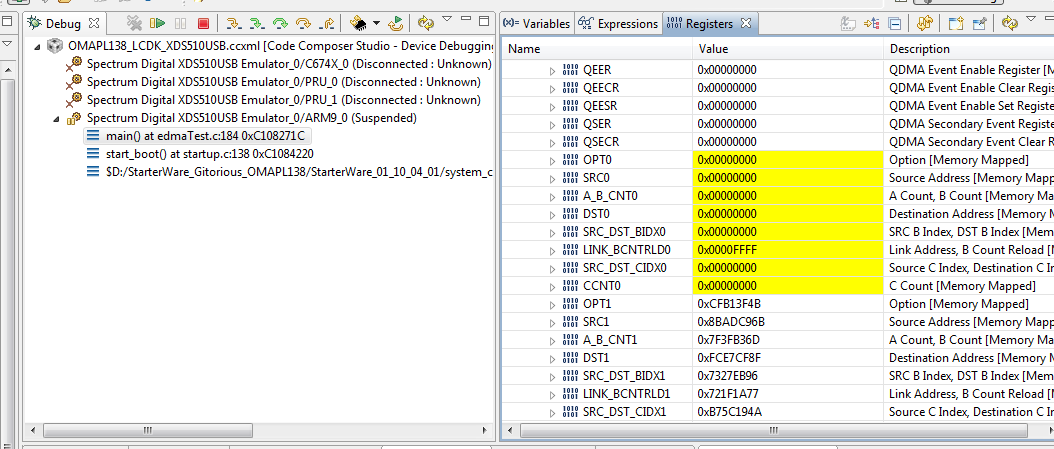Click the green Assembly Step Over icon
The image size is (1054, 449).
click(280, 24)
